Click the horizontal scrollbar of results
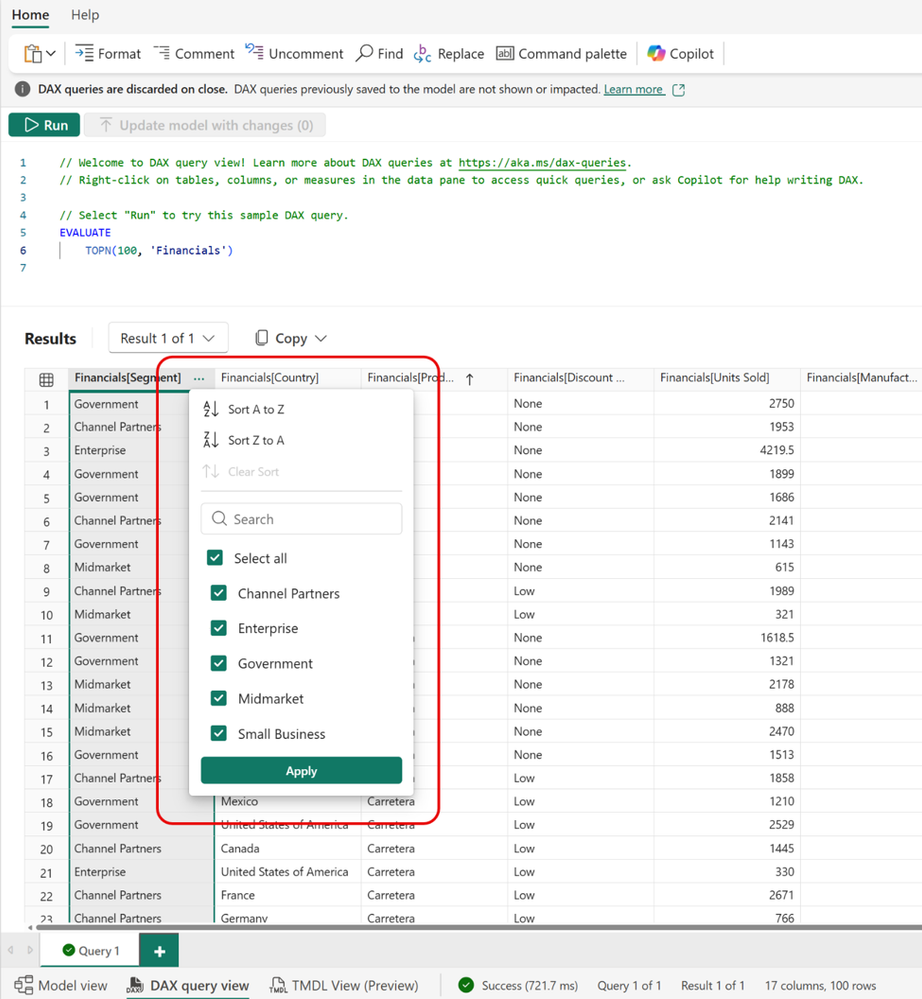This screenshot has height=999, width=922. pos(478,928)
